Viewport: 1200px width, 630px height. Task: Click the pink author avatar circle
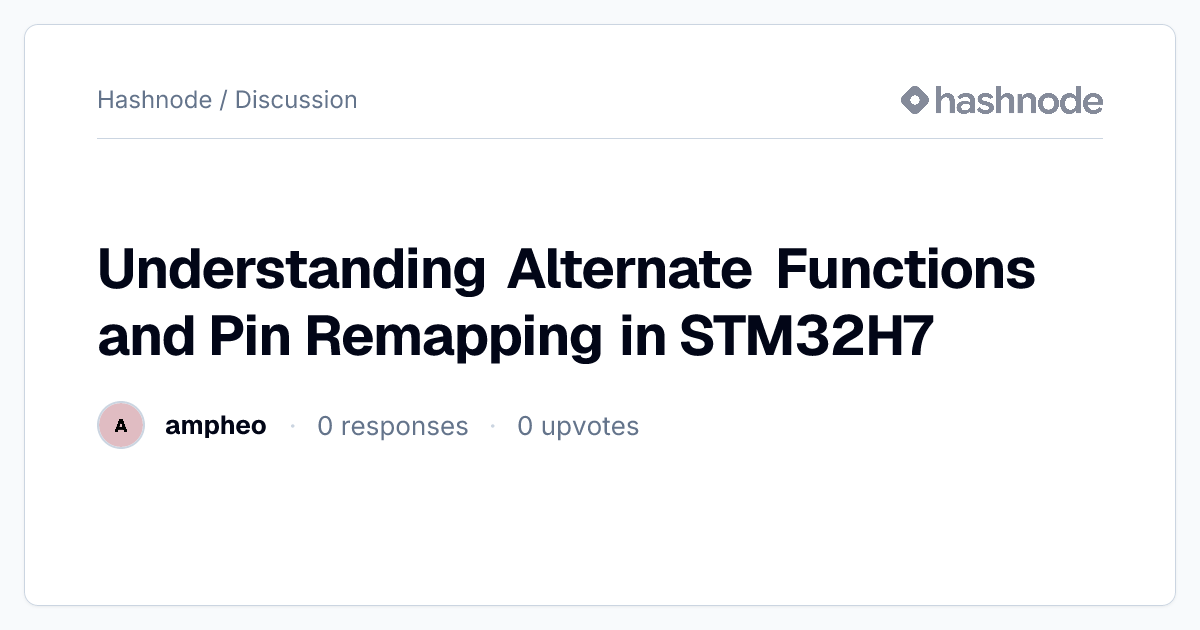121,426
